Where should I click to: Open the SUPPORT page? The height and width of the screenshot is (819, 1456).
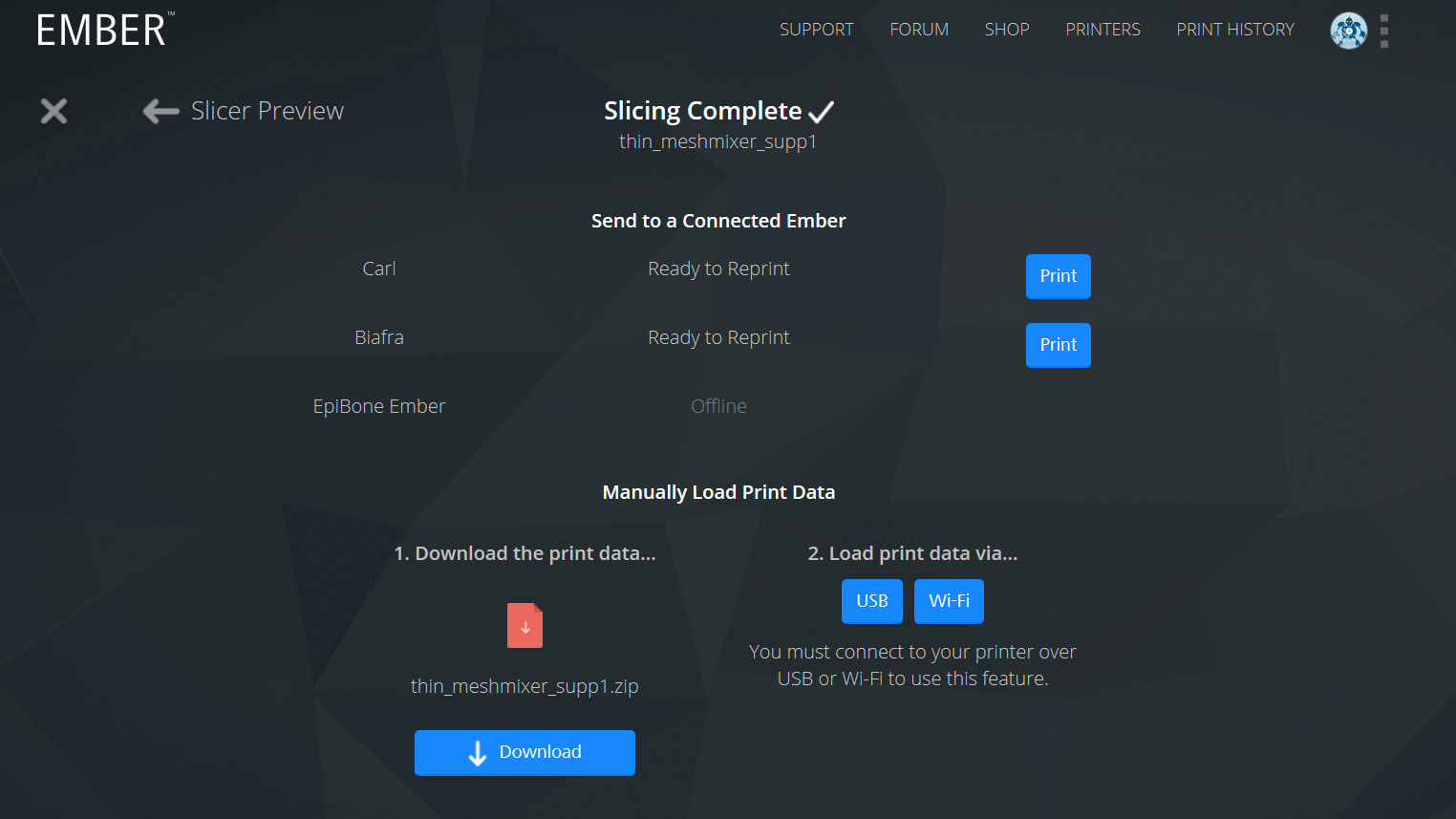(817, 30)
